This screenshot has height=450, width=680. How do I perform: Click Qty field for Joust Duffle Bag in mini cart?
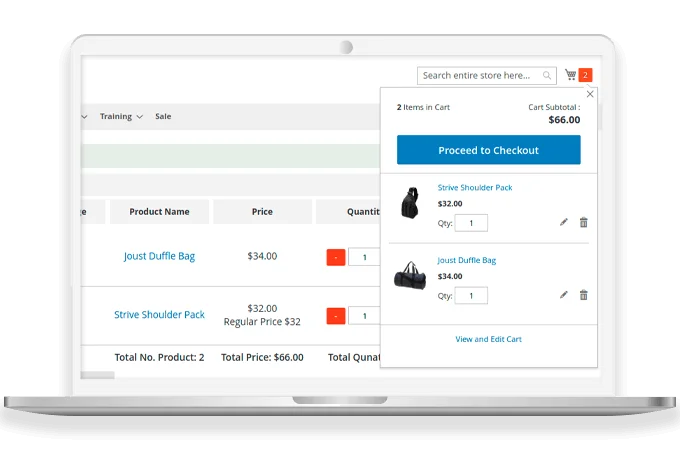(471, 296)
